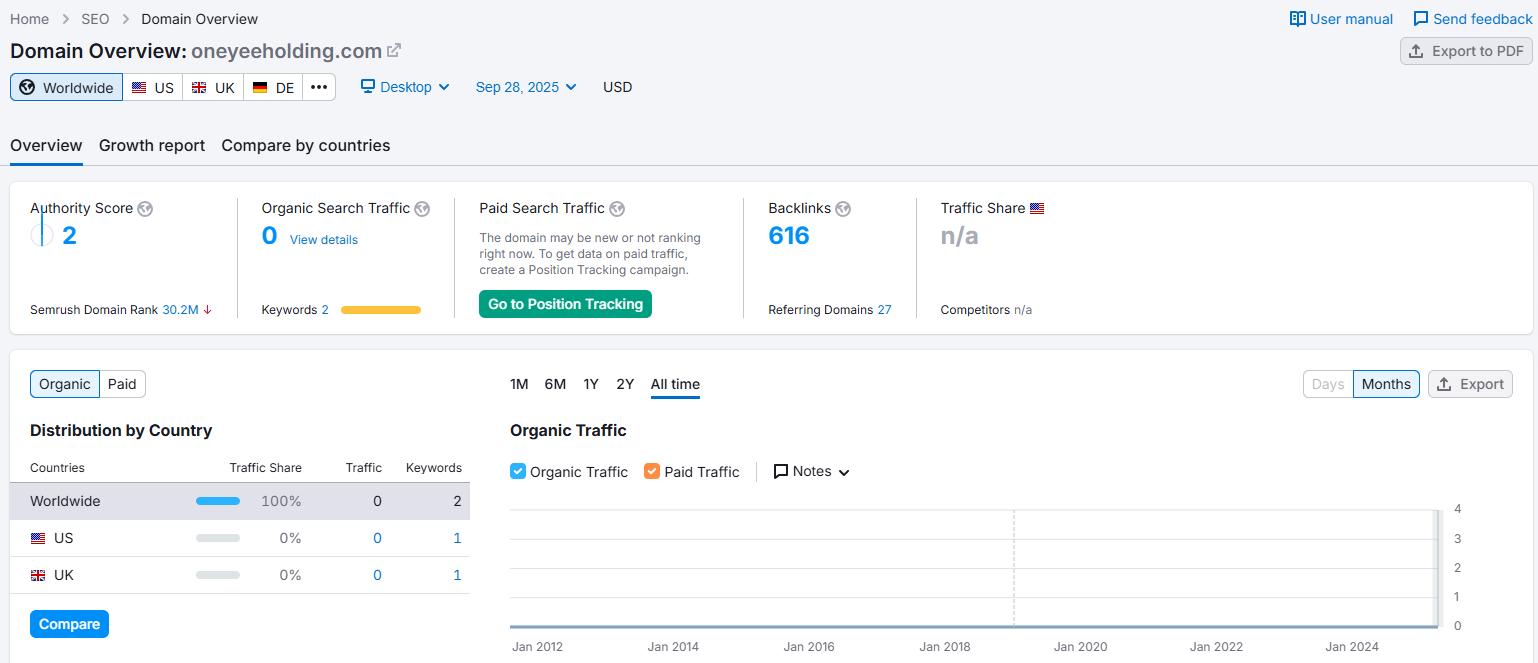Select the DE database button
The image size is (1538, 663).
click(273, 87)
